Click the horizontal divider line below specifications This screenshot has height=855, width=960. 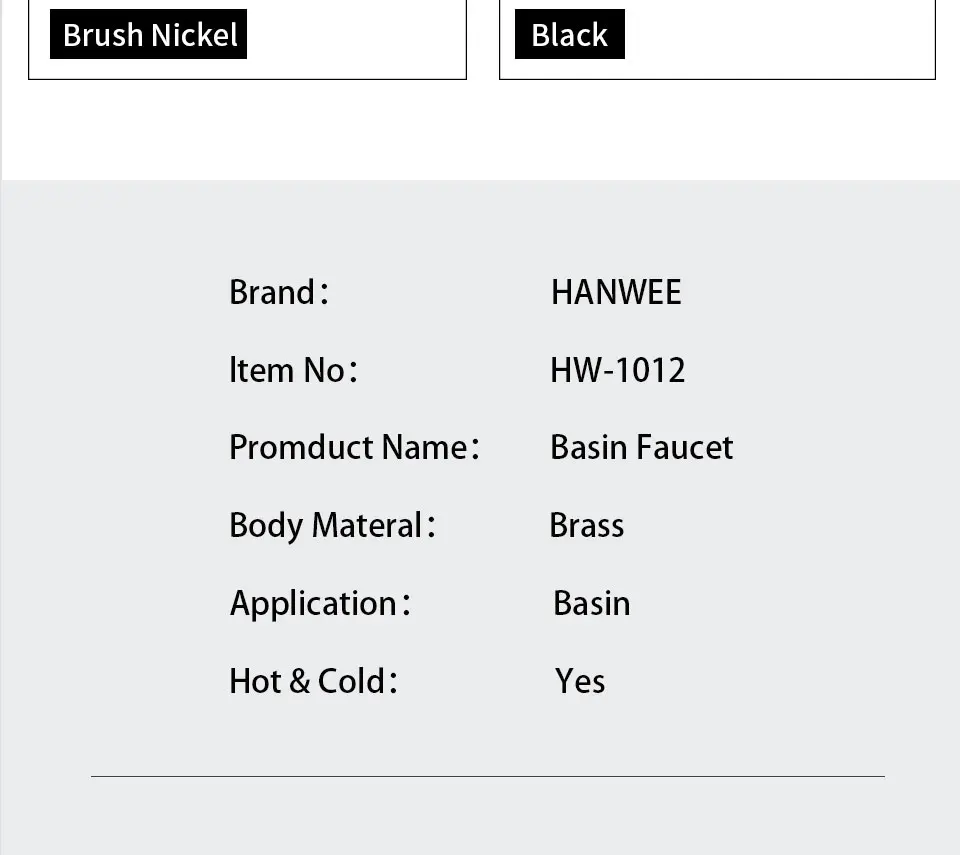coord(488,776)
